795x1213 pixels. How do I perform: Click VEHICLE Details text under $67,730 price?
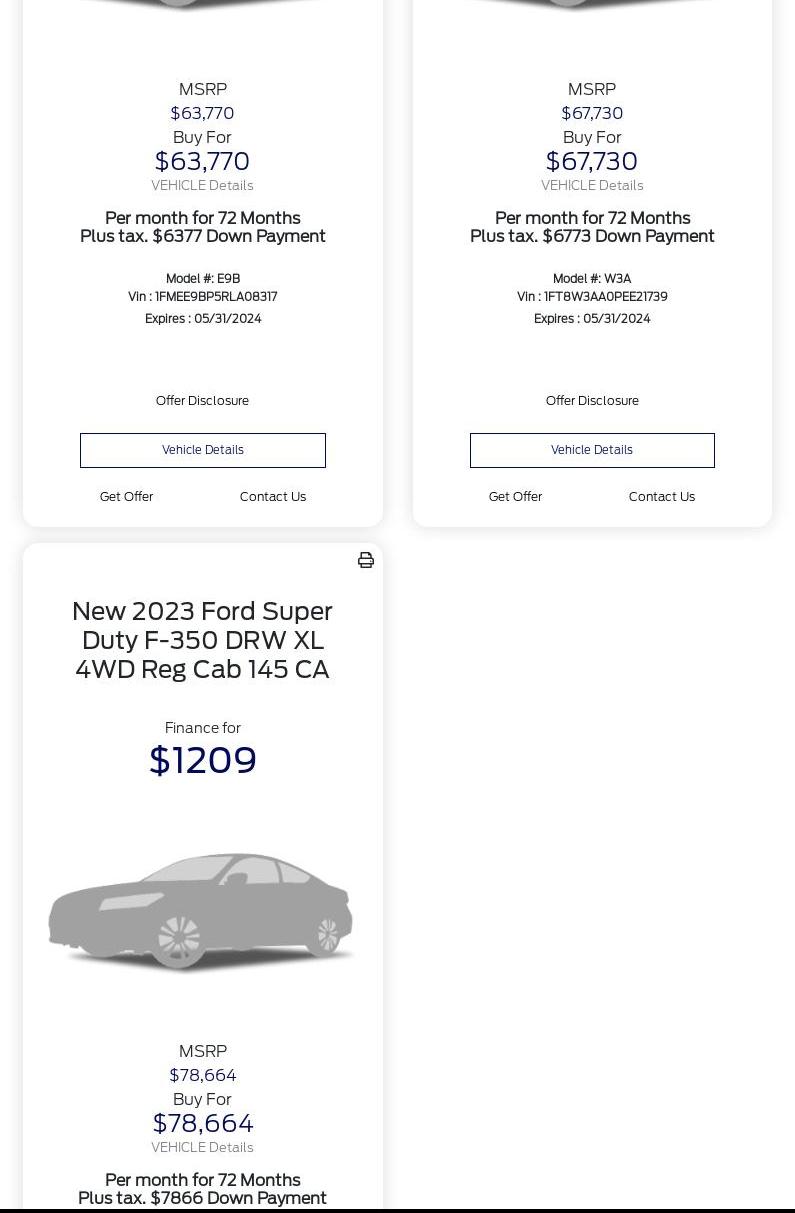[x=592, y=186]
